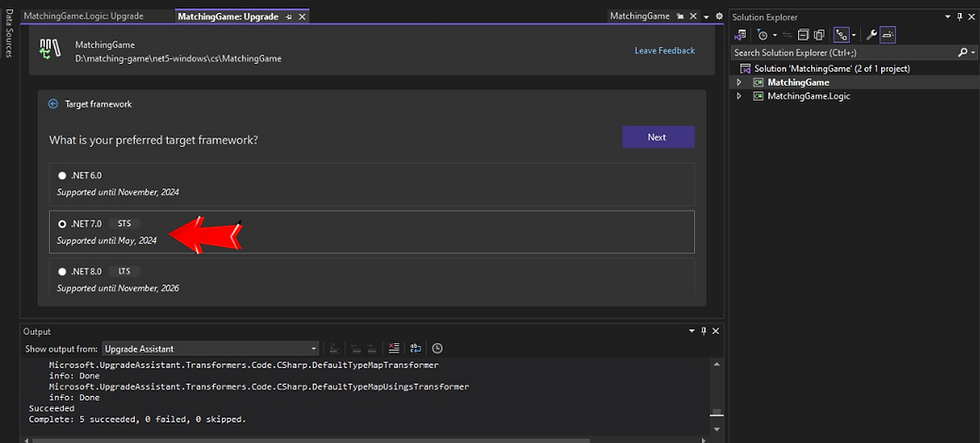Select the .NET 8.0 LTS radio button
The image size is (980, 443).
(x=62, y=272)
